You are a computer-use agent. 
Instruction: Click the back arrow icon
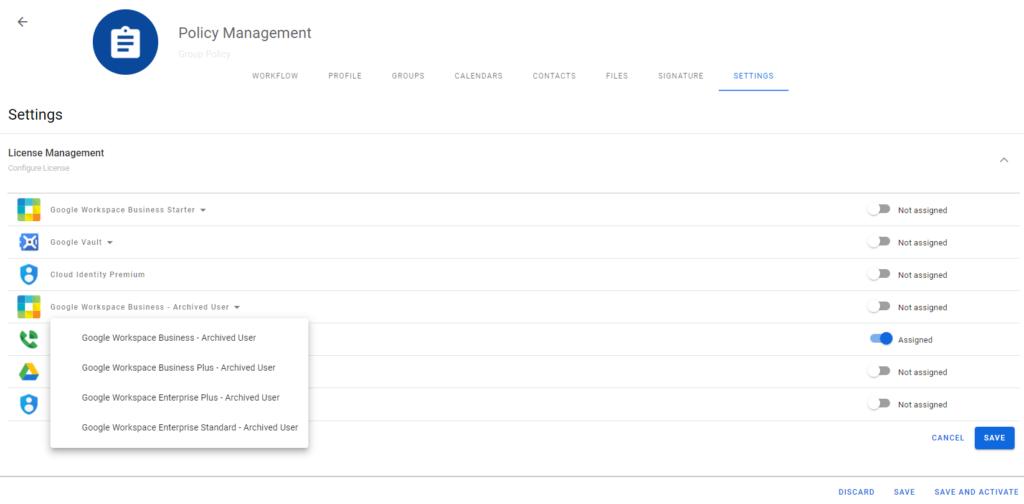tap(22, 22)
